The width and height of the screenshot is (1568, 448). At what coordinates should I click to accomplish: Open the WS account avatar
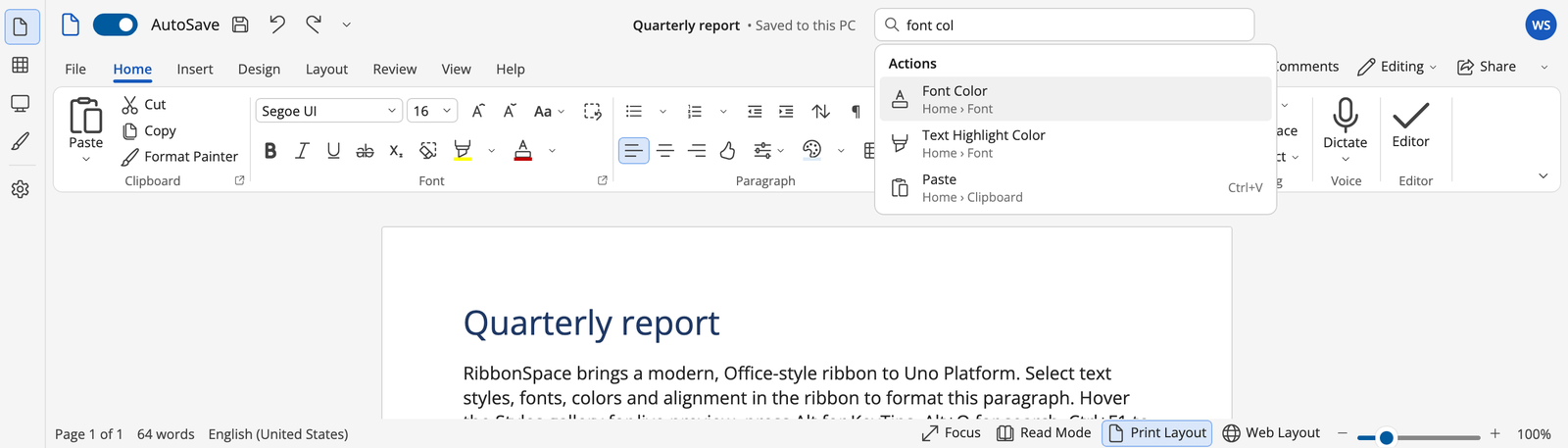(1542, 25)
